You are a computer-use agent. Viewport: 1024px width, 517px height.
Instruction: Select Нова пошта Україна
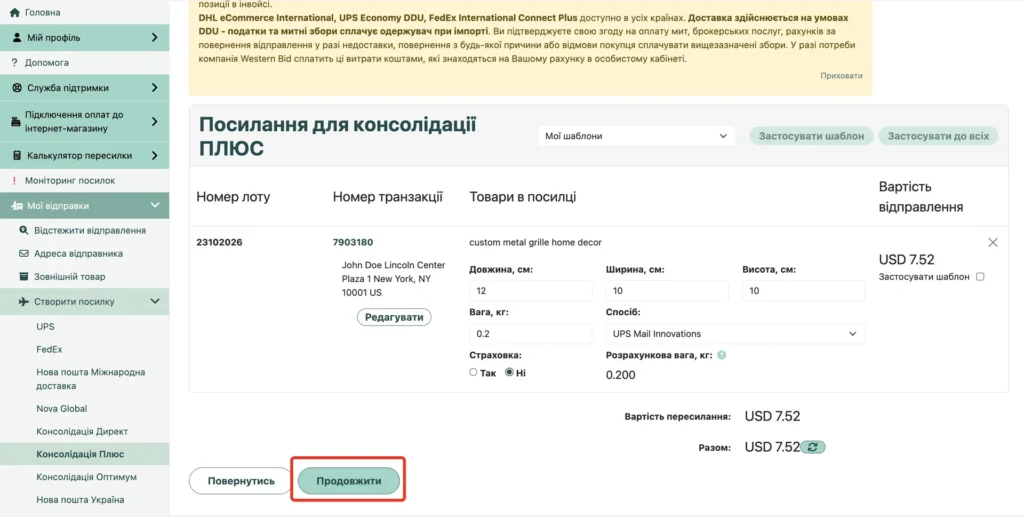click(80, 500)
